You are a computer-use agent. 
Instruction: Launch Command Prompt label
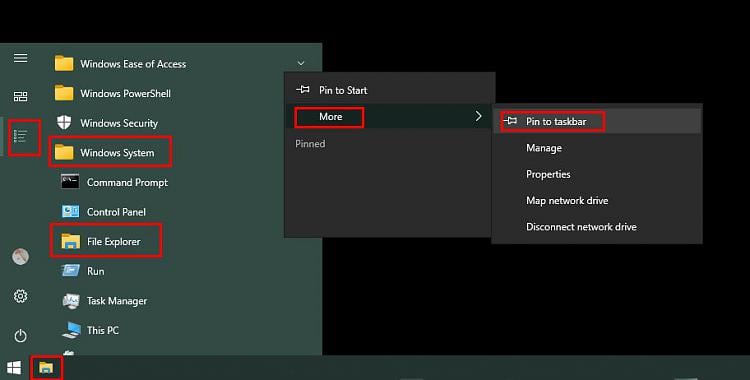pos(127,182)
